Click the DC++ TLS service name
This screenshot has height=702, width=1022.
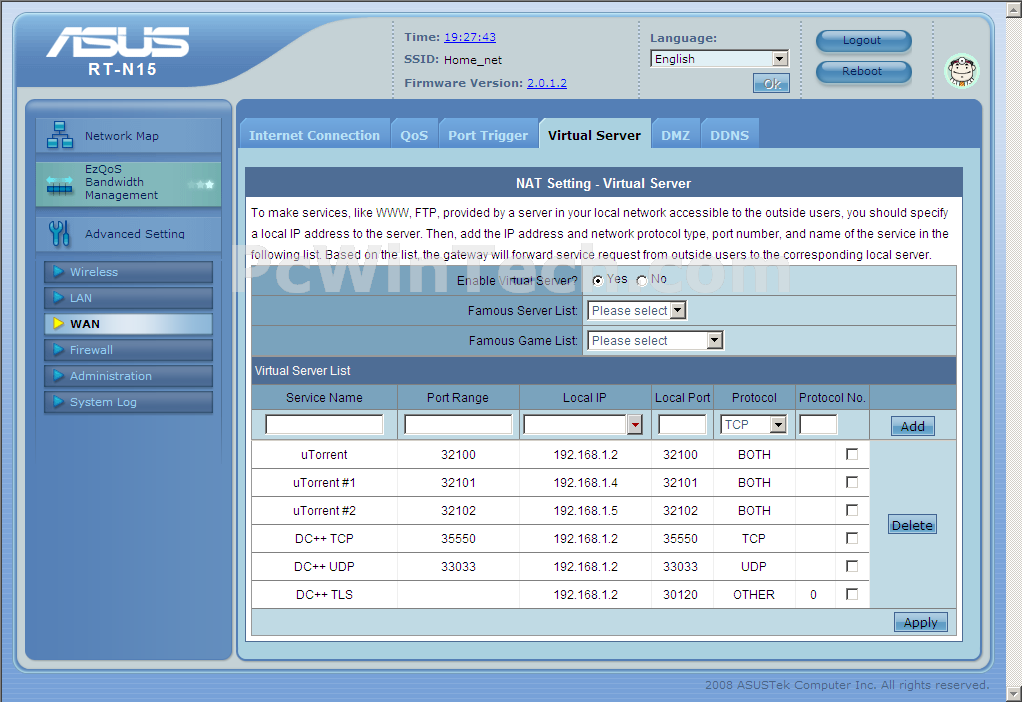pos(324,594)
